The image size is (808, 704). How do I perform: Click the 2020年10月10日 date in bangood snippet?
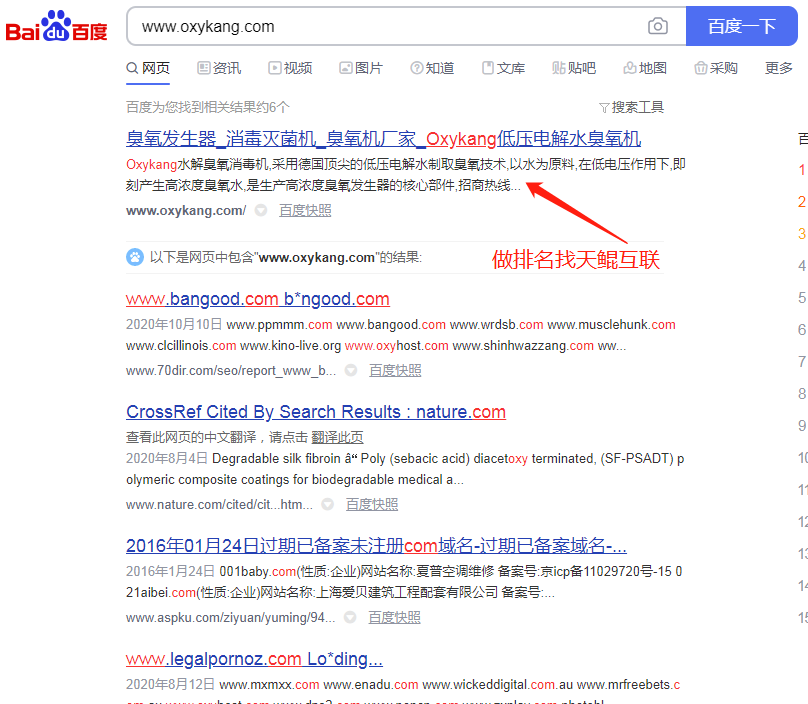click(x=174, y=324)
